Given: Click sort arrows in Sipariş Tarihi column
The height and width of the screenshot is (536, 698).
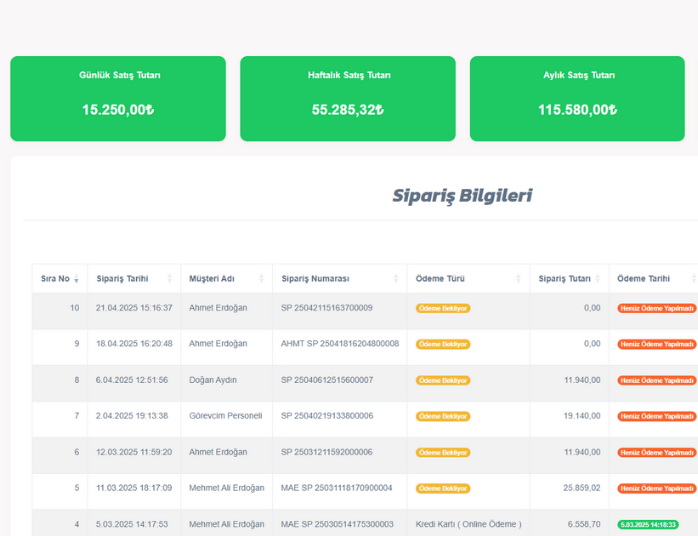Looking at the screenshot, I should 169,279.
